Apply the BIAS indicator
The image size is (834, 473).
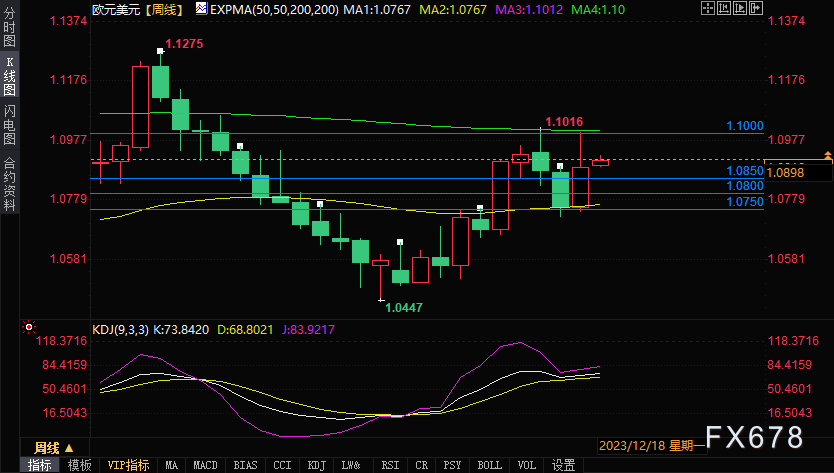(x=245, y=465)
